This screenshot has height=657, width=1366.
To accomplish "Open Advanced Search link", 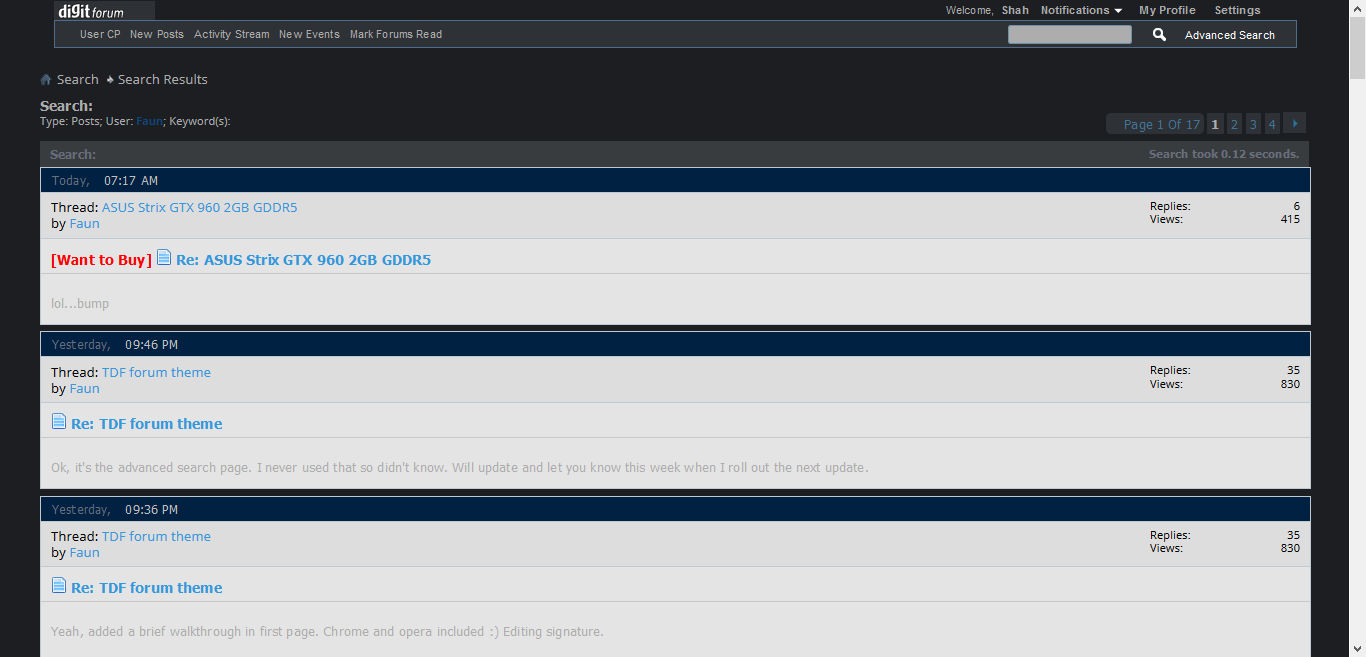I will (x=1229, y=35).
